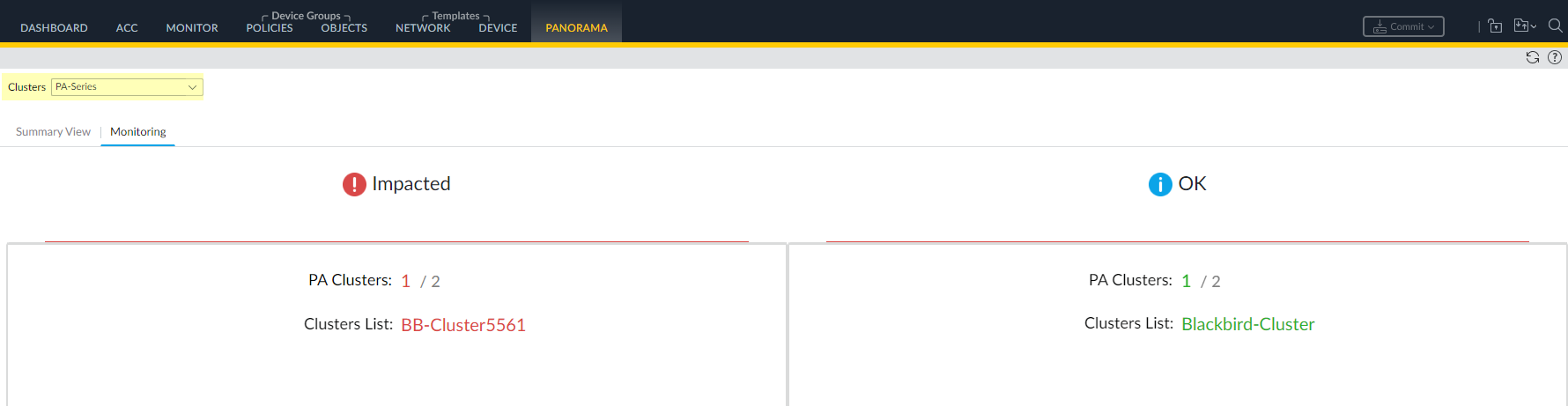The height and width of the screenshot is (406, 1568).
Task: Open the DEVICE section
Action: pos(498,28)
